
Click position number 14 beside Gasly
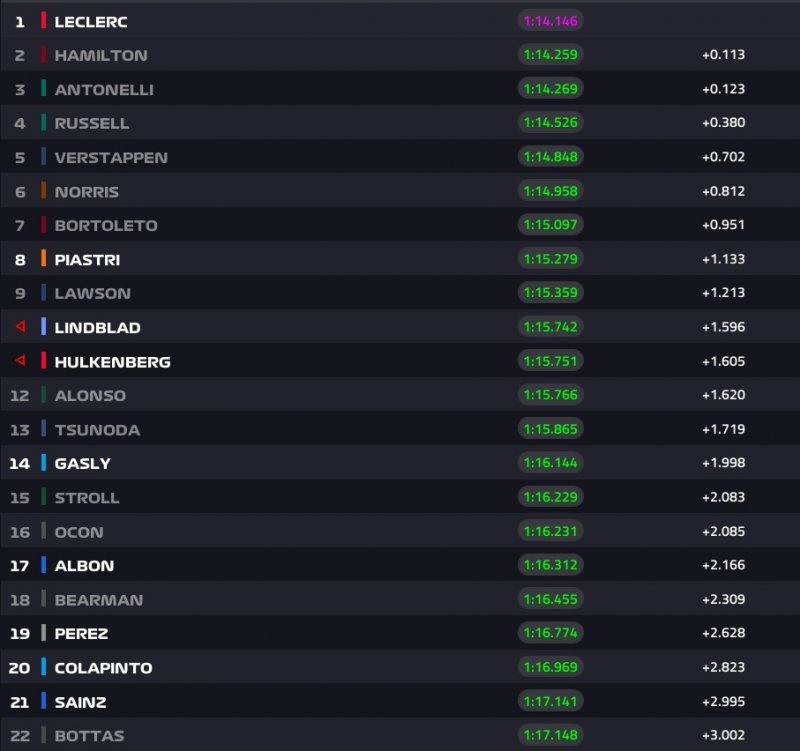[19, 463]
